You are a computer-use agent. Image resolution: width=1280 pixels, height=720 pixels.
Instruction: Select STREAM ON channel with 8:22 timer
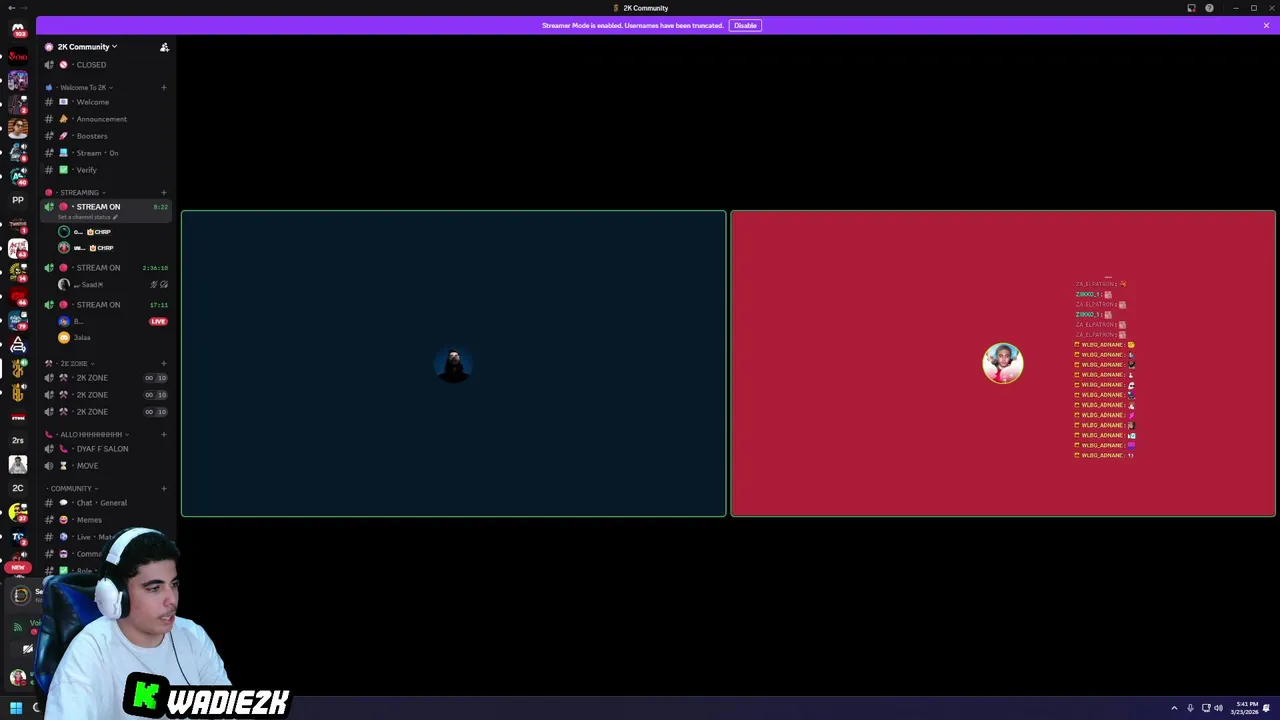(105, 207)
